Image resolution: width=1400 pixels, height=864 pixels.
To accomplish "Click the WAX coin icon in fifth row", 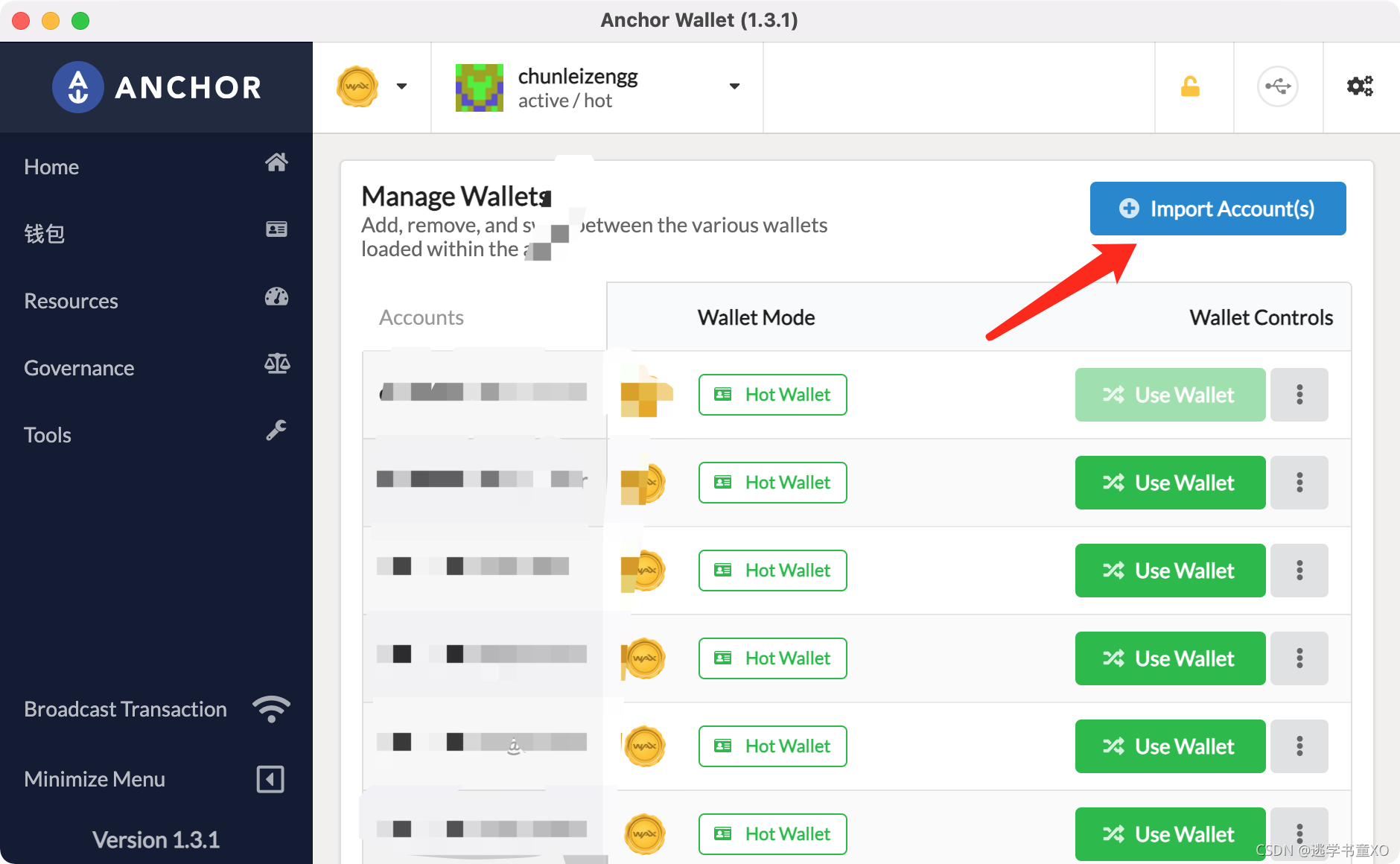I will point(644,746).
